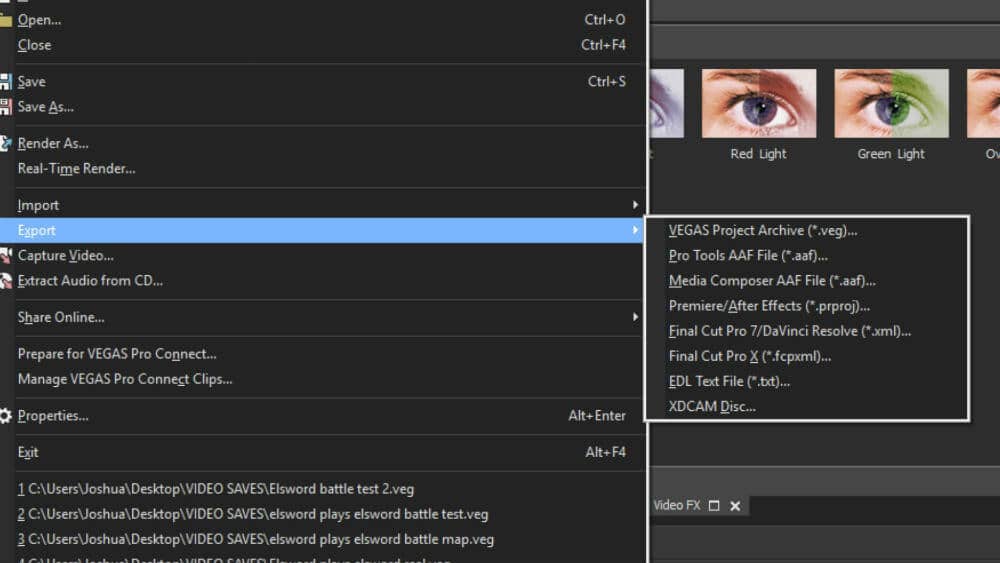Expand the Import submenu

(321, 205)
